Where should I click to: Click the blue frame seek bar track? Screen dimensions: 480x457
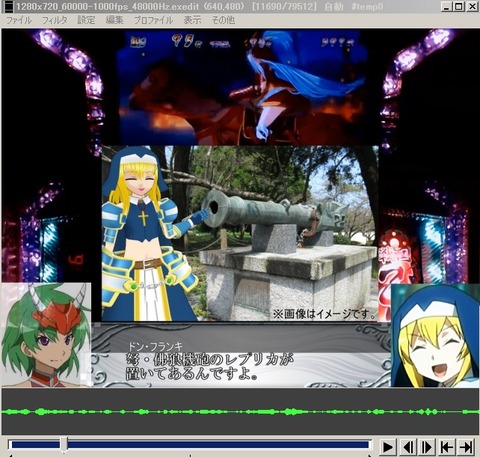(x=190, y=444)
